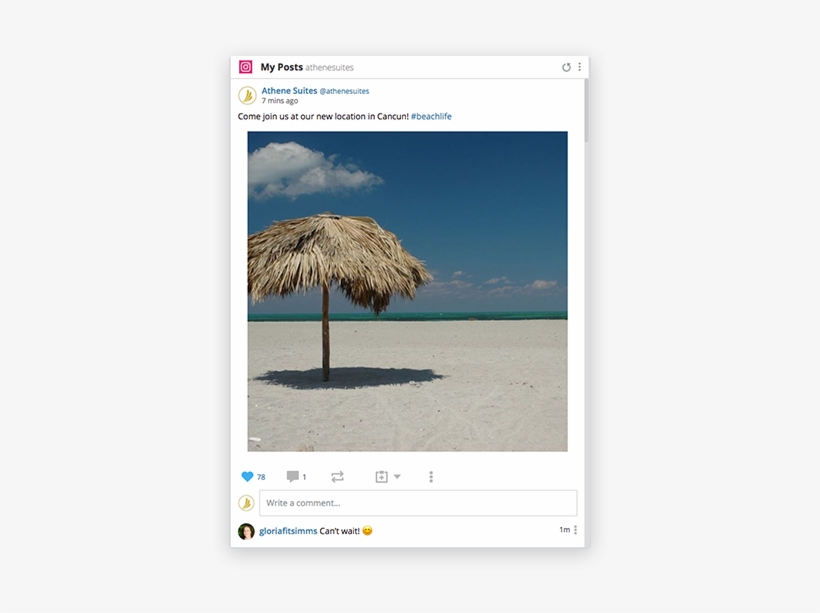Click the Athene Suites username
The image size is (820, 613).
tap(287, 90)
